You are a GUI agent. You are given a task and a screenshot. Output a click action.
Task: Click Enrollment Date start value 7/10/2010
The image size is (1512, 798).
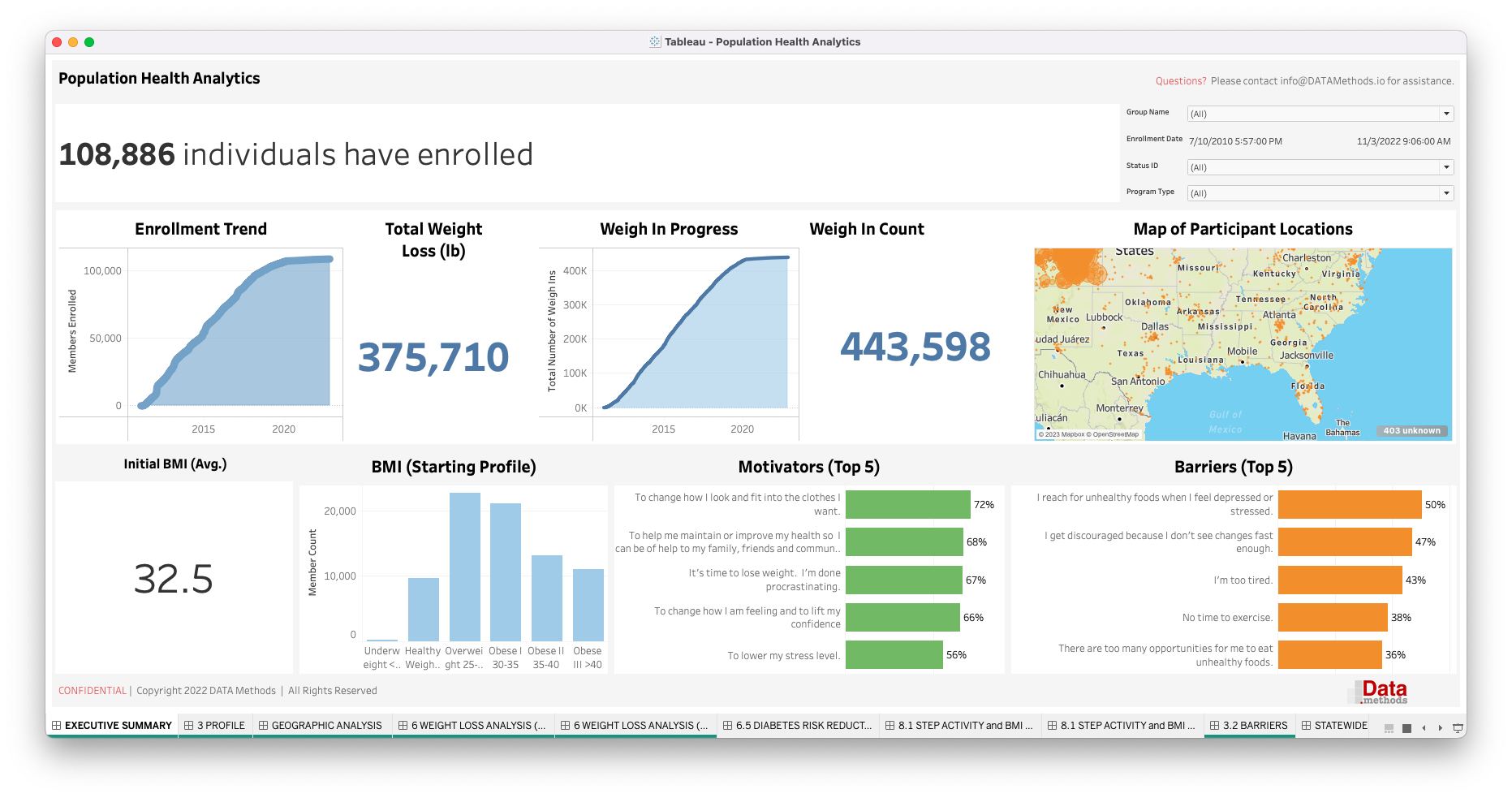[1235, 141]
